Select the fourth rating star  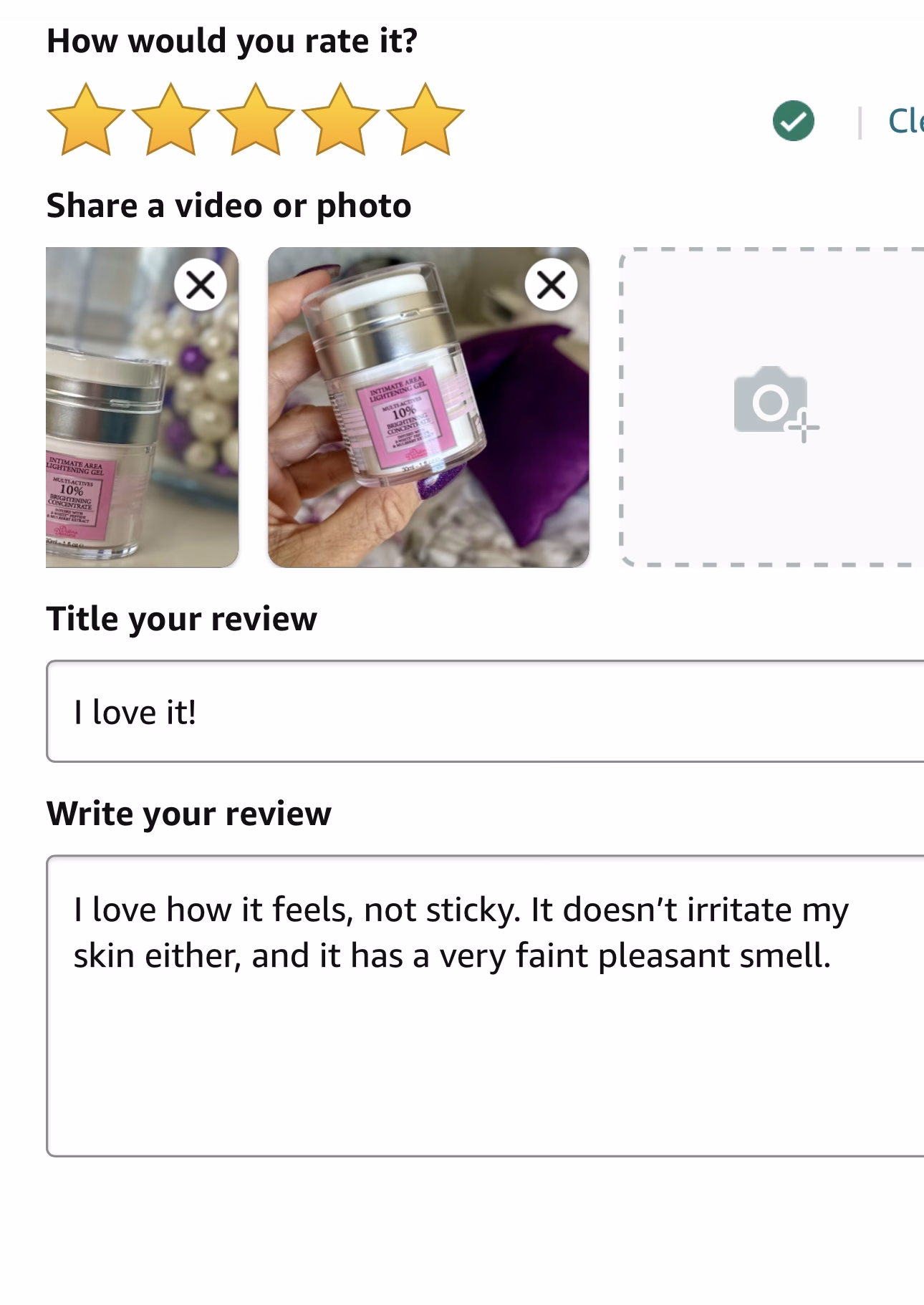coord(341,120)
